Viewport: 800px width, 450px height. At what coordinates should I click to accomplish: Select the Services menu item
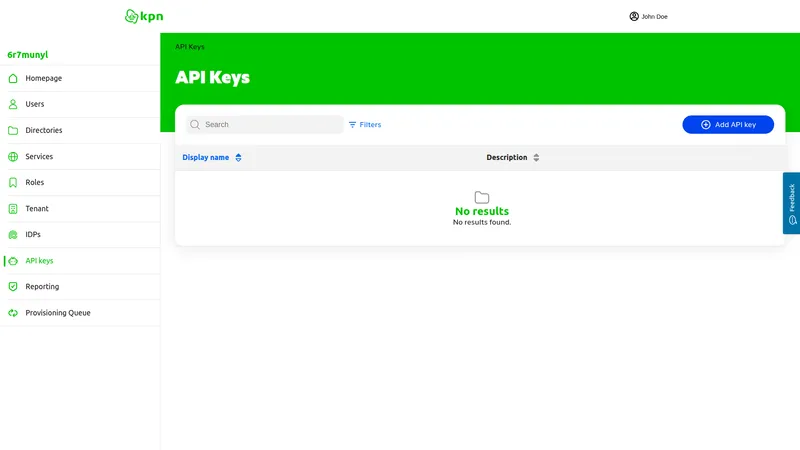pos(80,157)
